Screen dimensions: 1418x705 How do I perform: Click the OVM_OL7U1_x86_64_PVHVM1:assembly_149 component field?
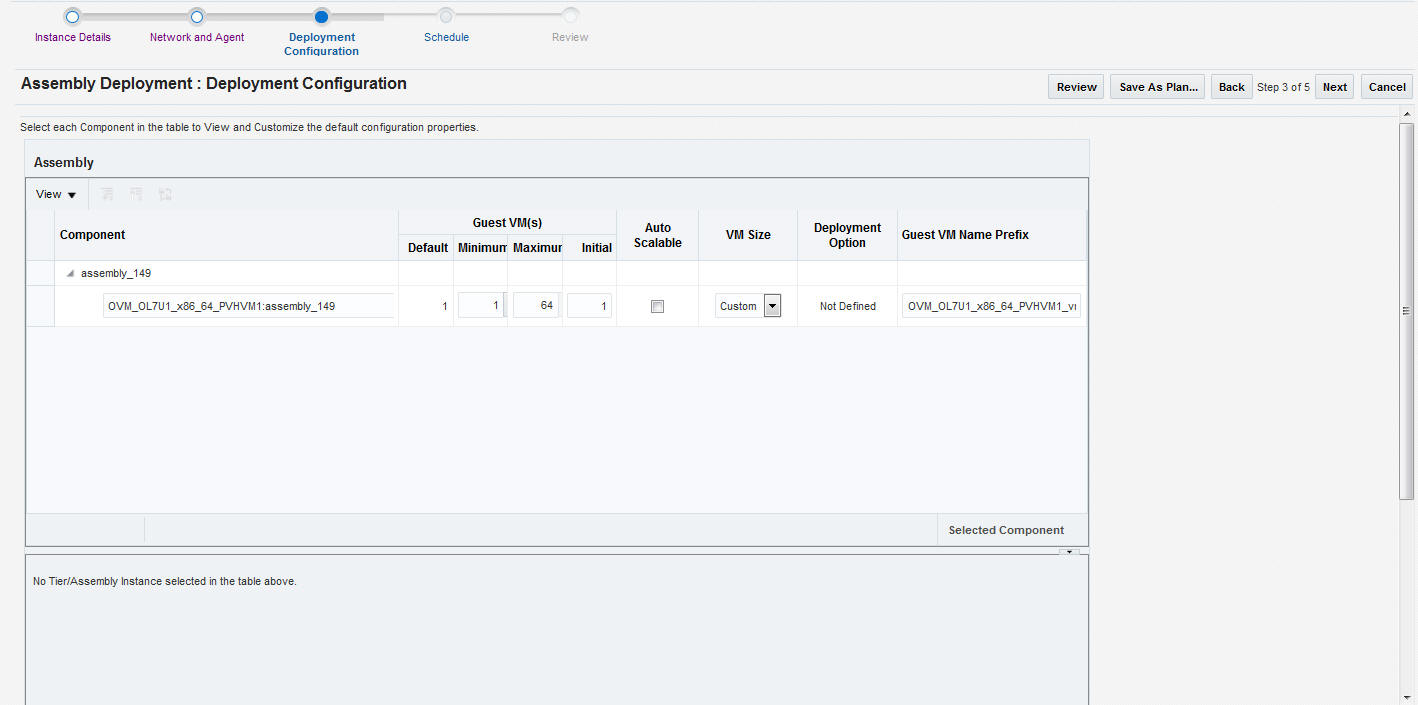(248, 306)
